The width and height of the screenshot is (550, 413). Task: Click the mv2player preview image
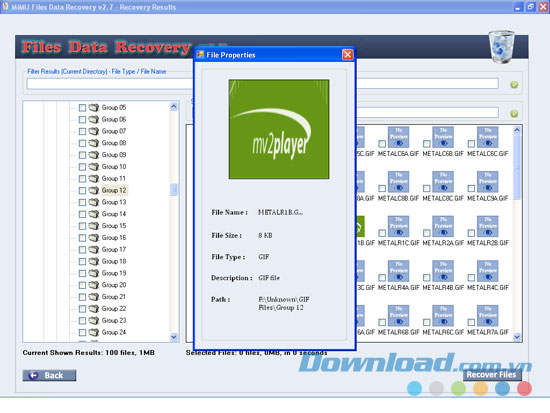(279, 129)
